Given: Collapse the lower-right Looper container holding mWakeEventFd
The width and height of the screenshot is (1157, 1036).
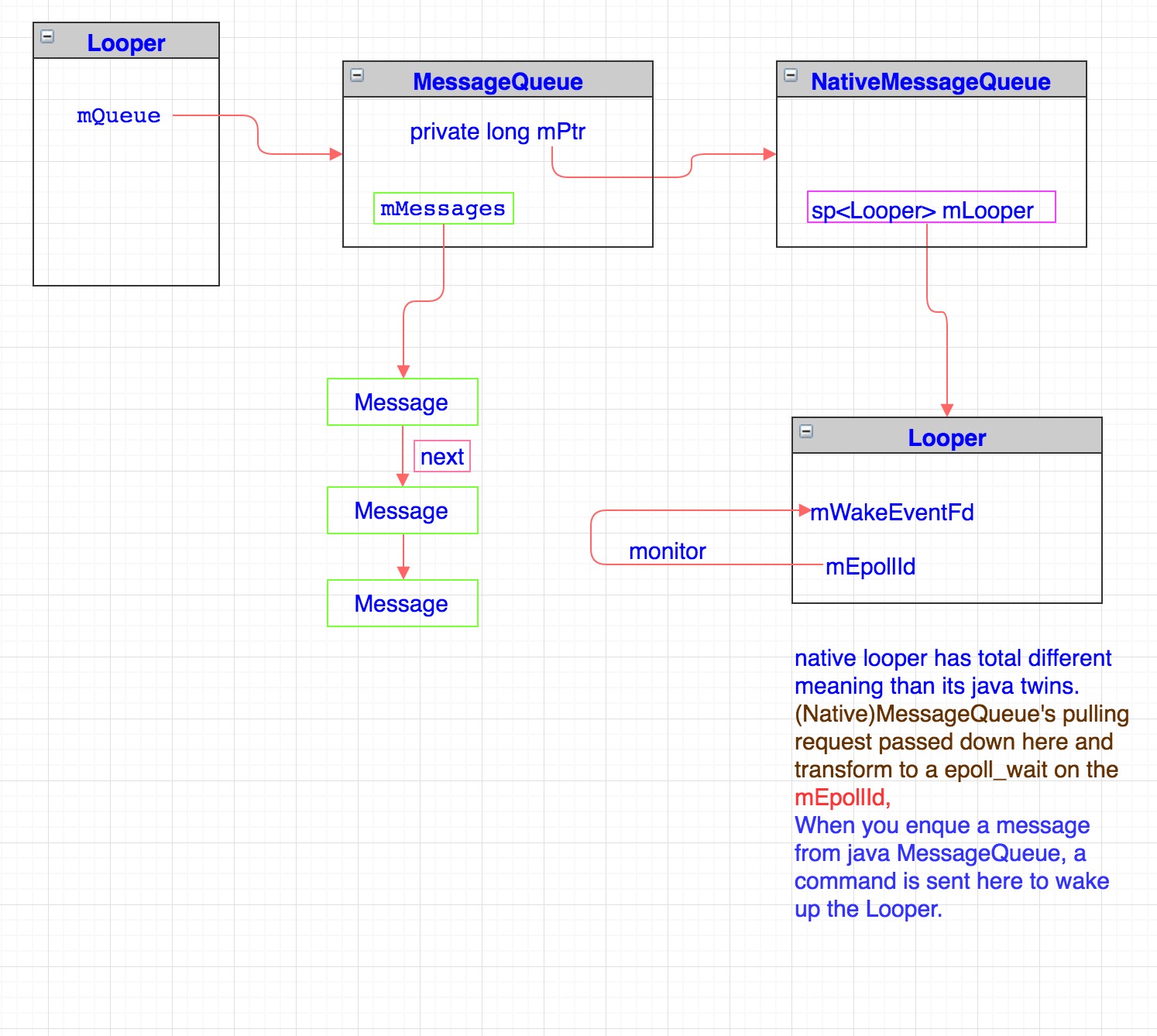Looking at the screenshot, I should pos(806,431).
